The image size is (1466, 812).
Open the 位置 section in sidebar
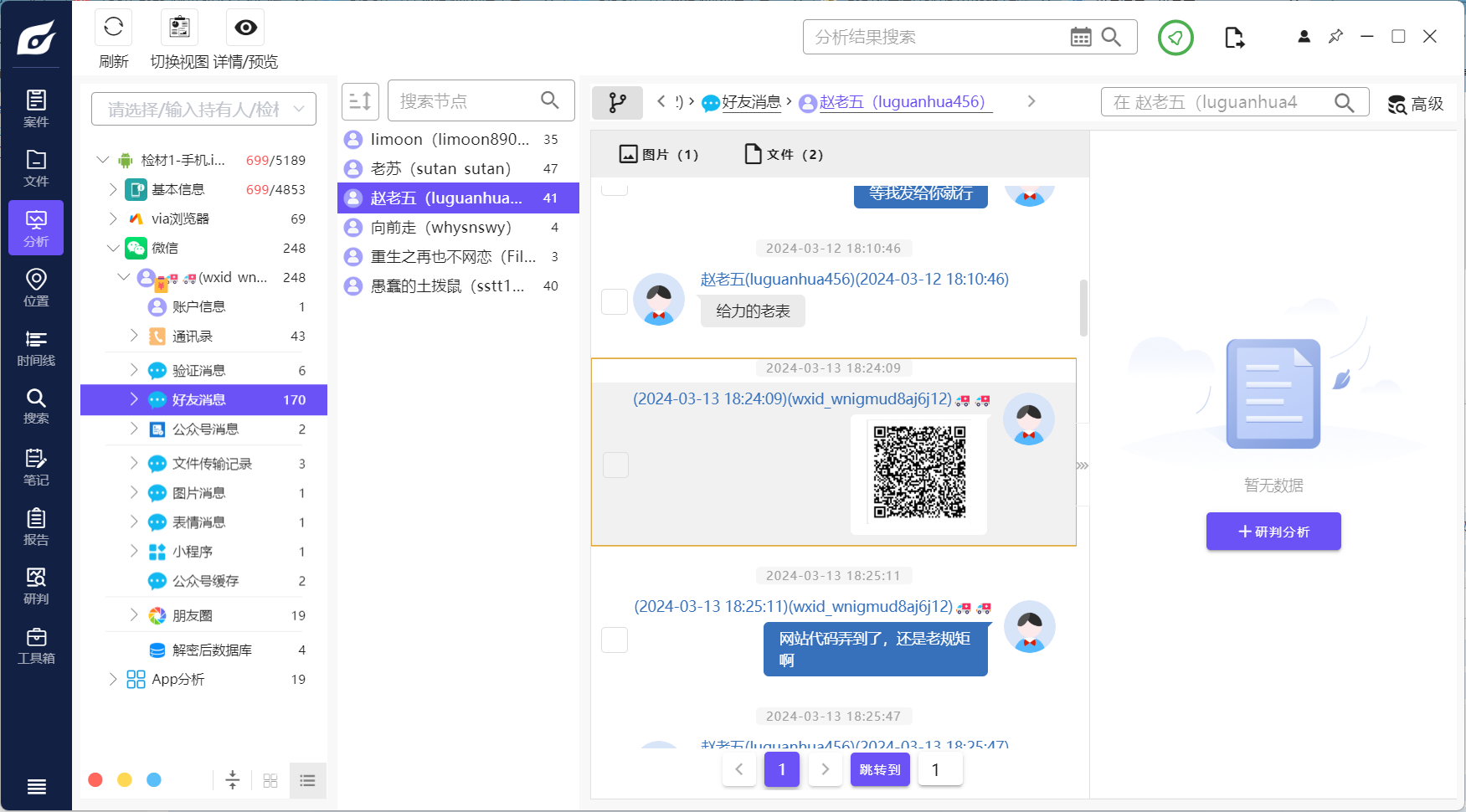click(x=36, y=287)
